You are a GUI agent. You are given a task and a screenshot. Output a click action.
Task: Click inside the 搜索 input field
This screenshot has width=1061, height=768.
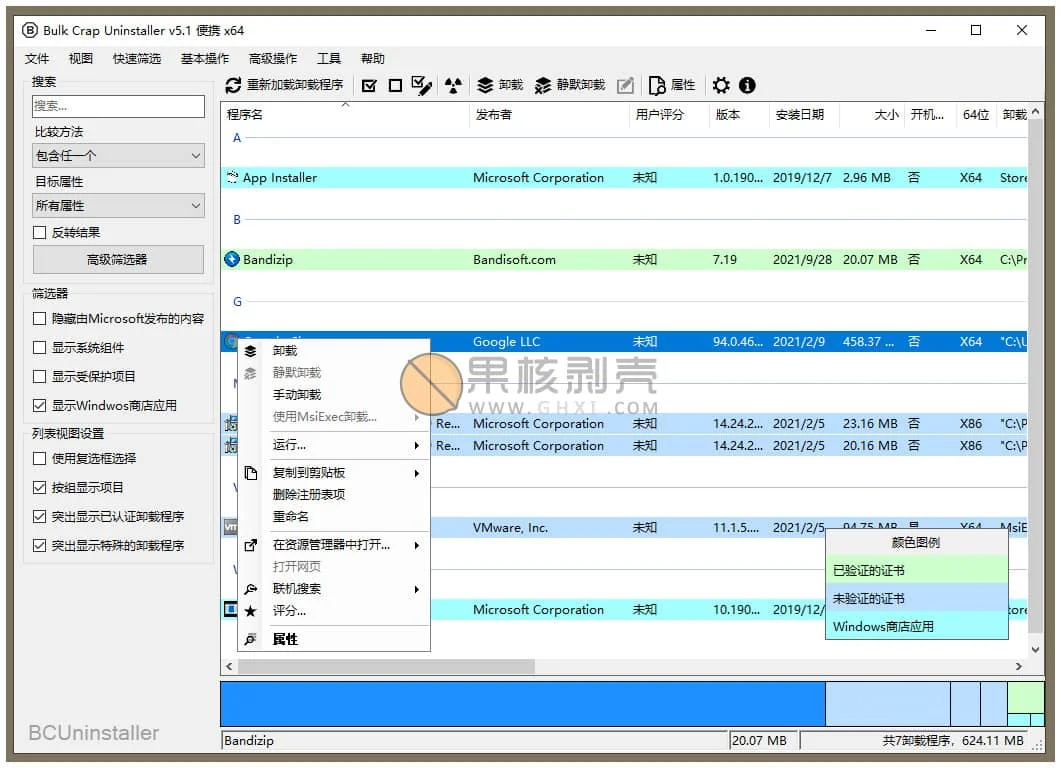pos(118,106)
